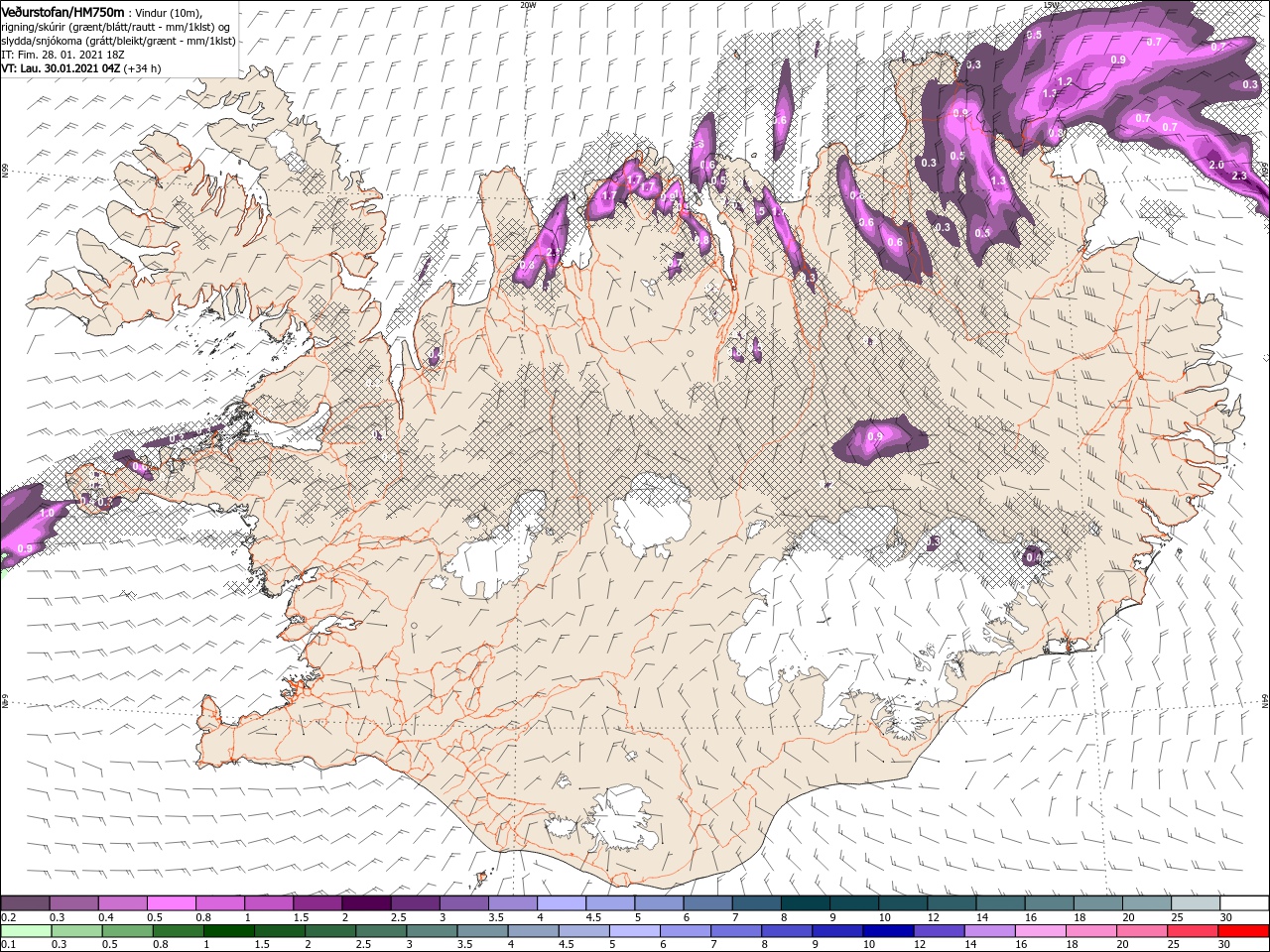Pick the dark green 1 swatch in lower rain scale
Image resolution: width=1270 pixels, height=952 pixels.
228,930
